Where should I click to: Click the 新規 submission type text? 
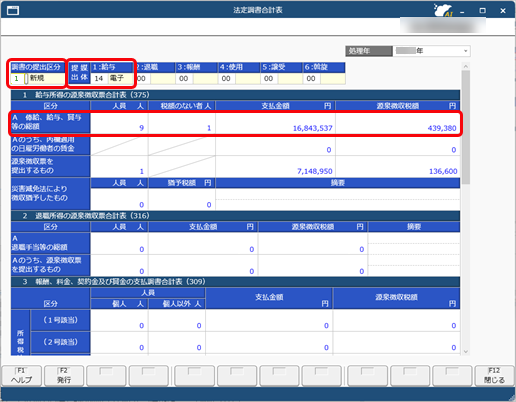37,78
